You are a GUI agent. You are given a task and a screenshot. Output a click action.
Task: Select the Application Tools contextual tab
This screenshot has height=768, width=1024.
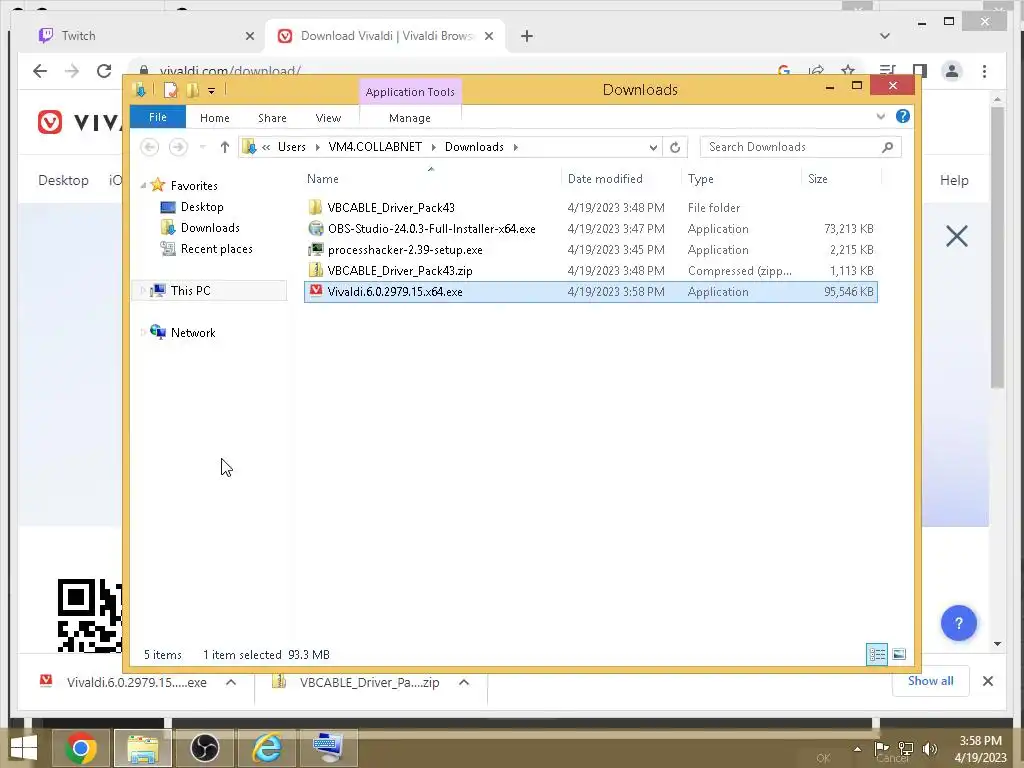409,91
